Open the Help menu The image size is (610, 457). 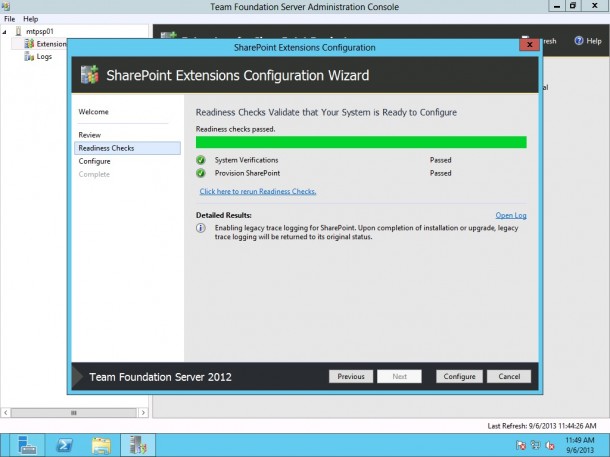pyautogui.click(x=30, y=19)
